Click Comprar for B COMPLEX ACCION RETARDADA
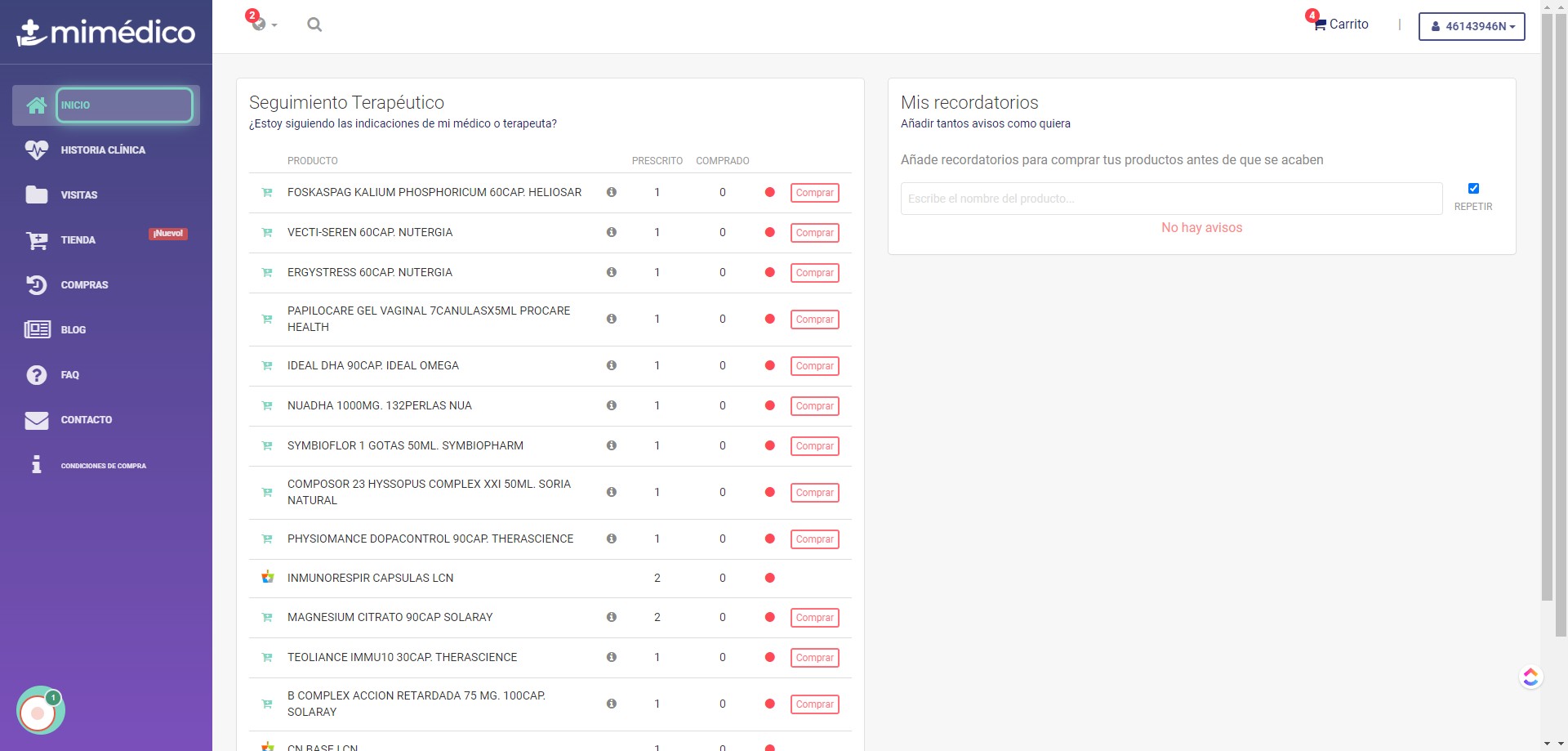 814,704
